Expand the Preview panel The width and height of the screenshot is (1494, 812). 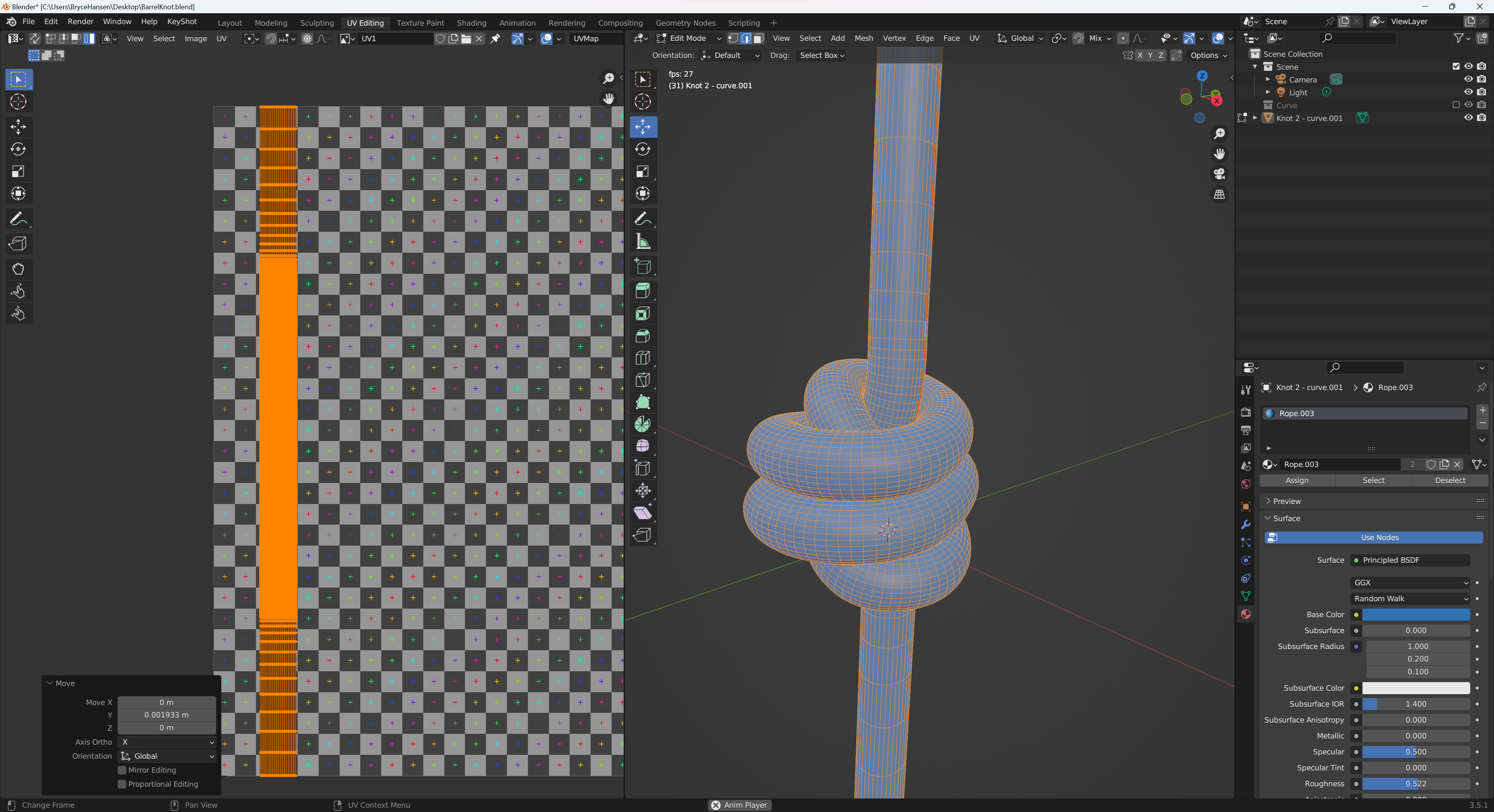1286,501
